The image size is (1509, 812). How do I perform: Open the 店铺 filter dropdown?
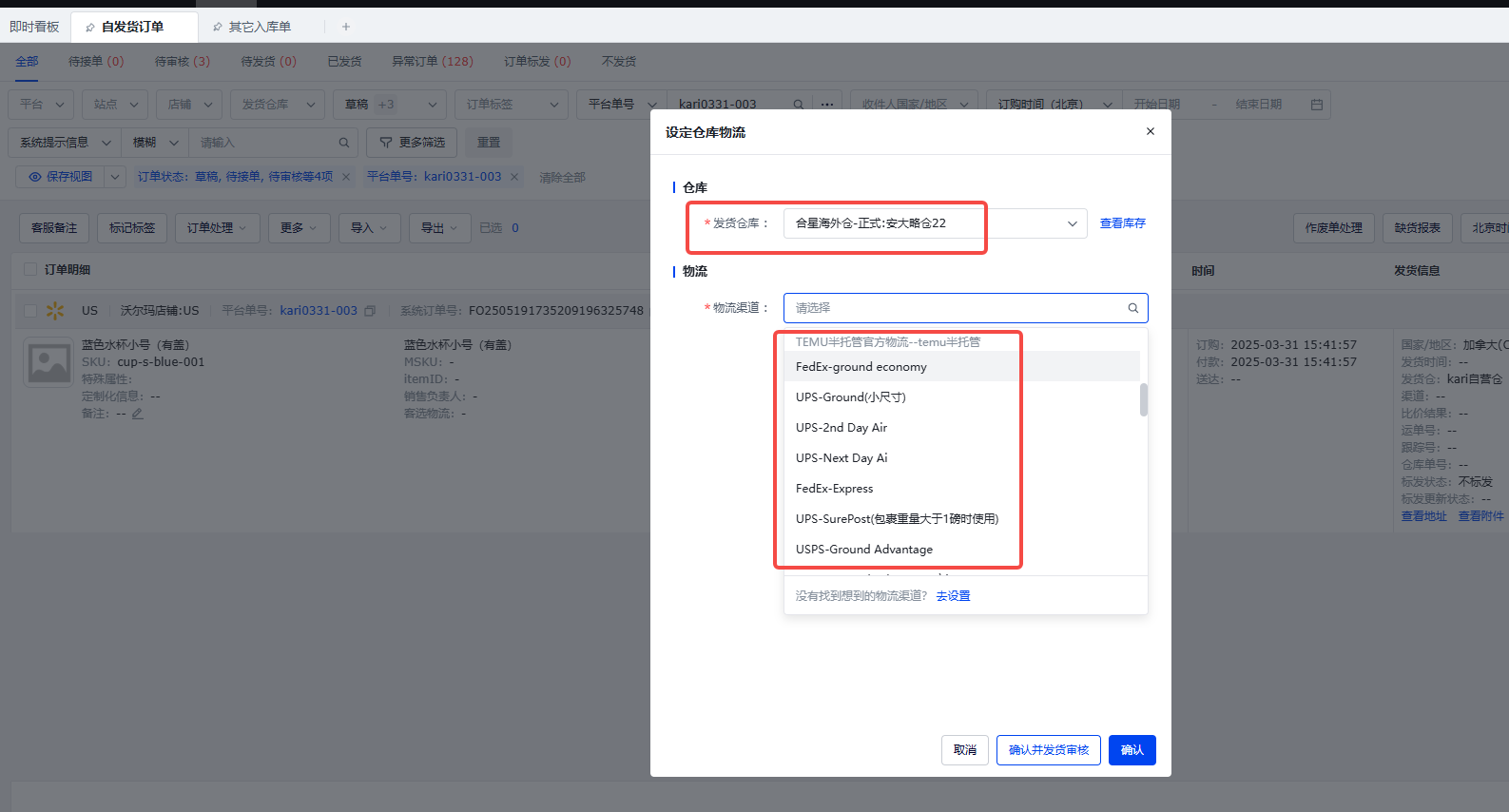coord(189,105)
